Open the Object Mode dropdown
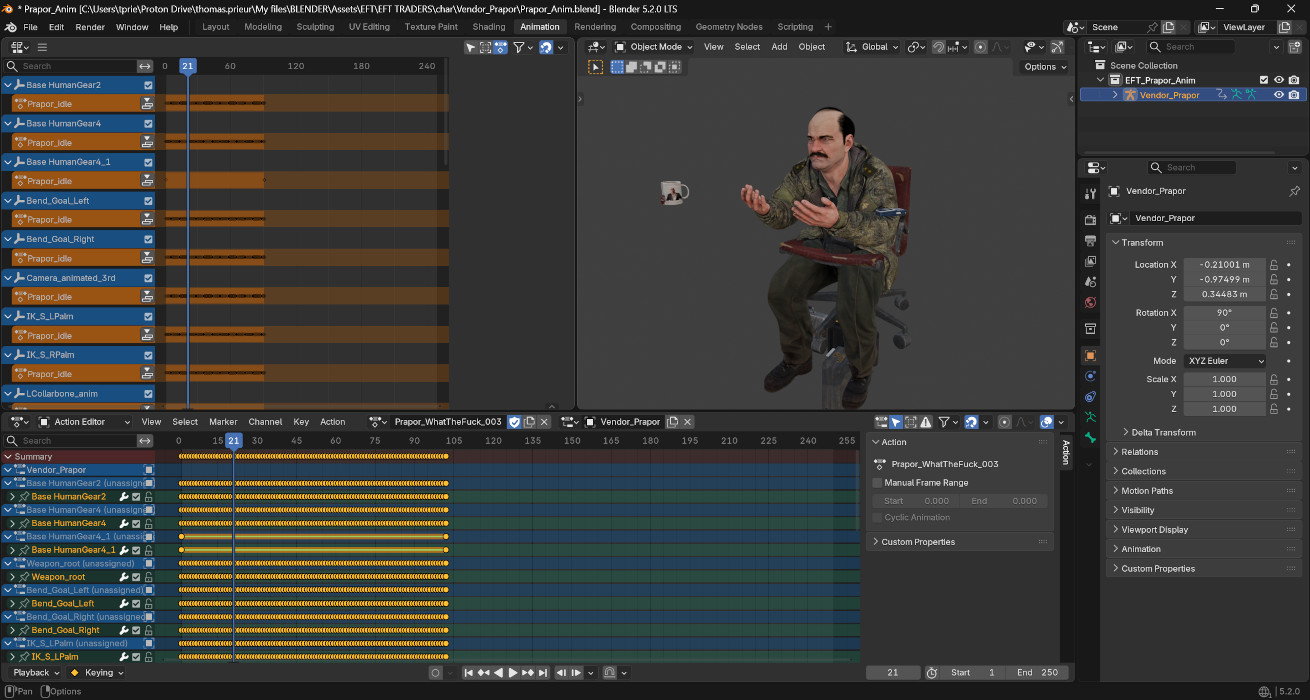 [x=653, y=47]
